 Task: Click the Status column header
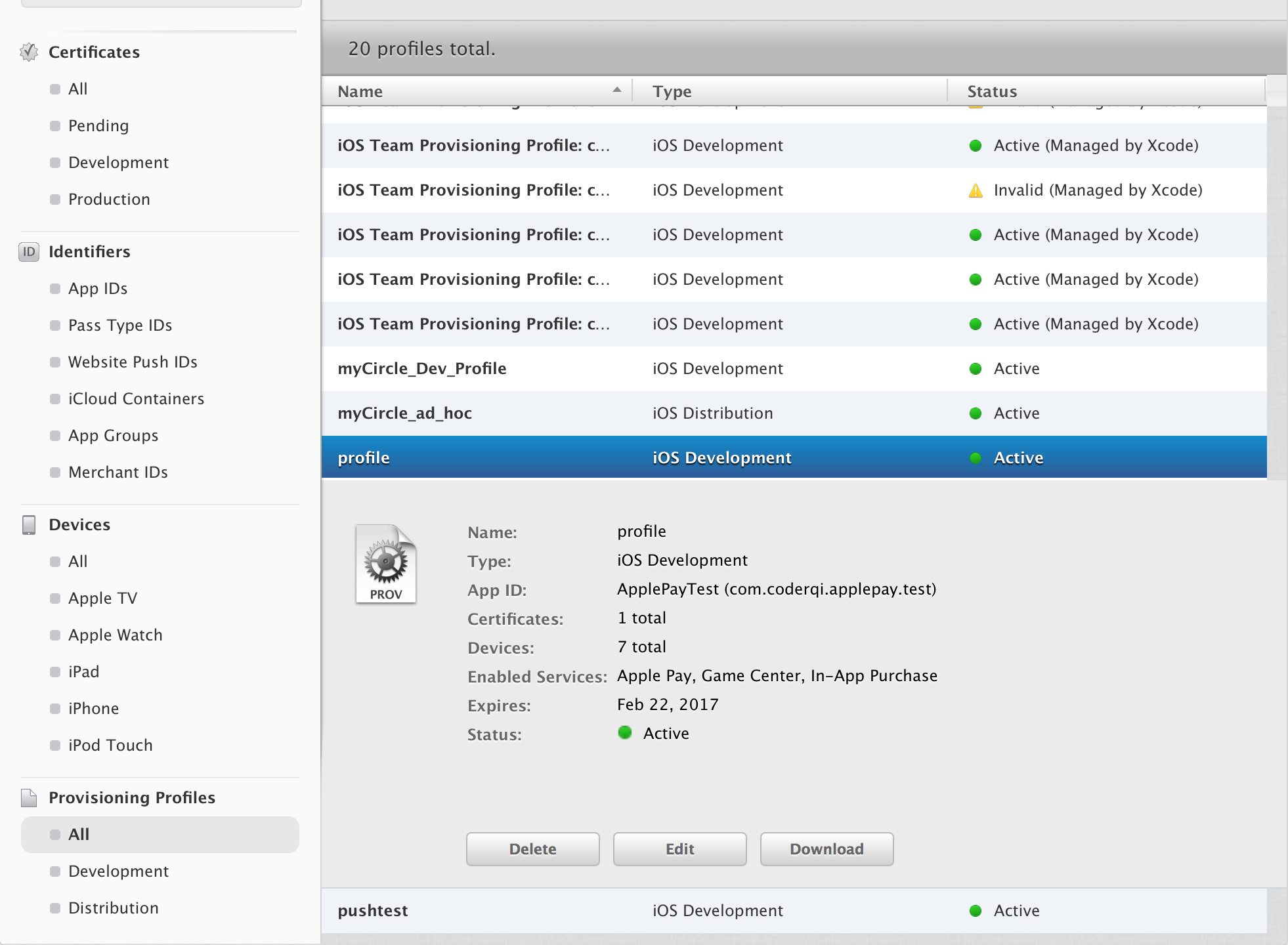(x=992, y=91)
